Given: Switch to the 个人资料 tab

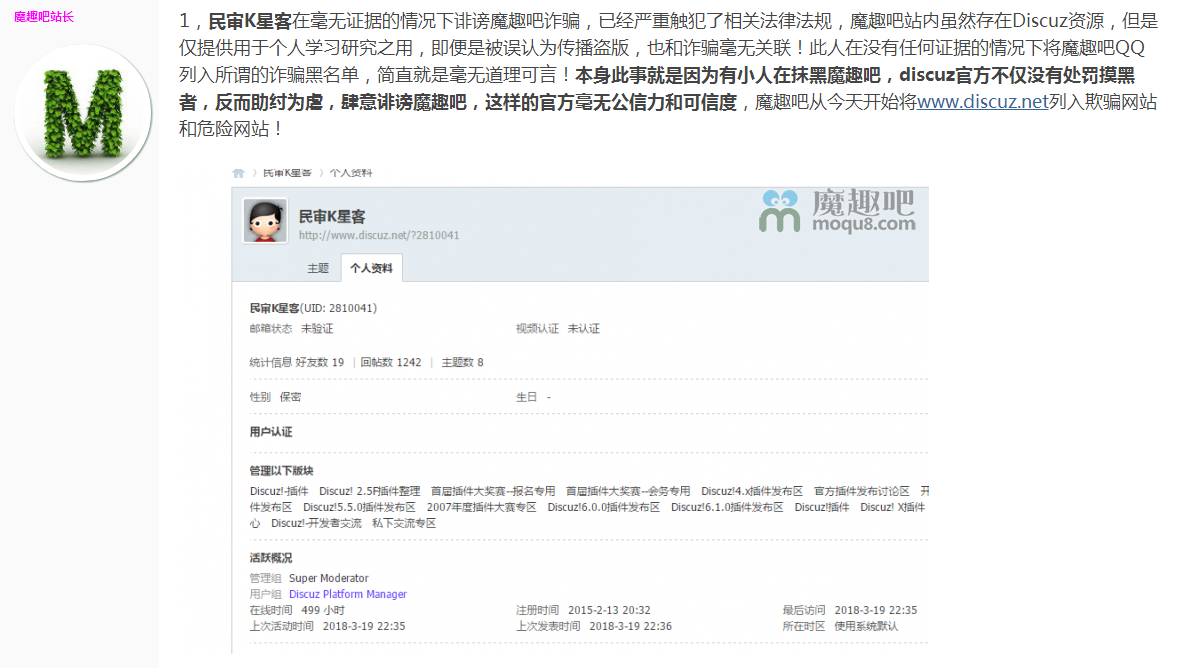Looking at the screenshot, I should tap(372, 268).
